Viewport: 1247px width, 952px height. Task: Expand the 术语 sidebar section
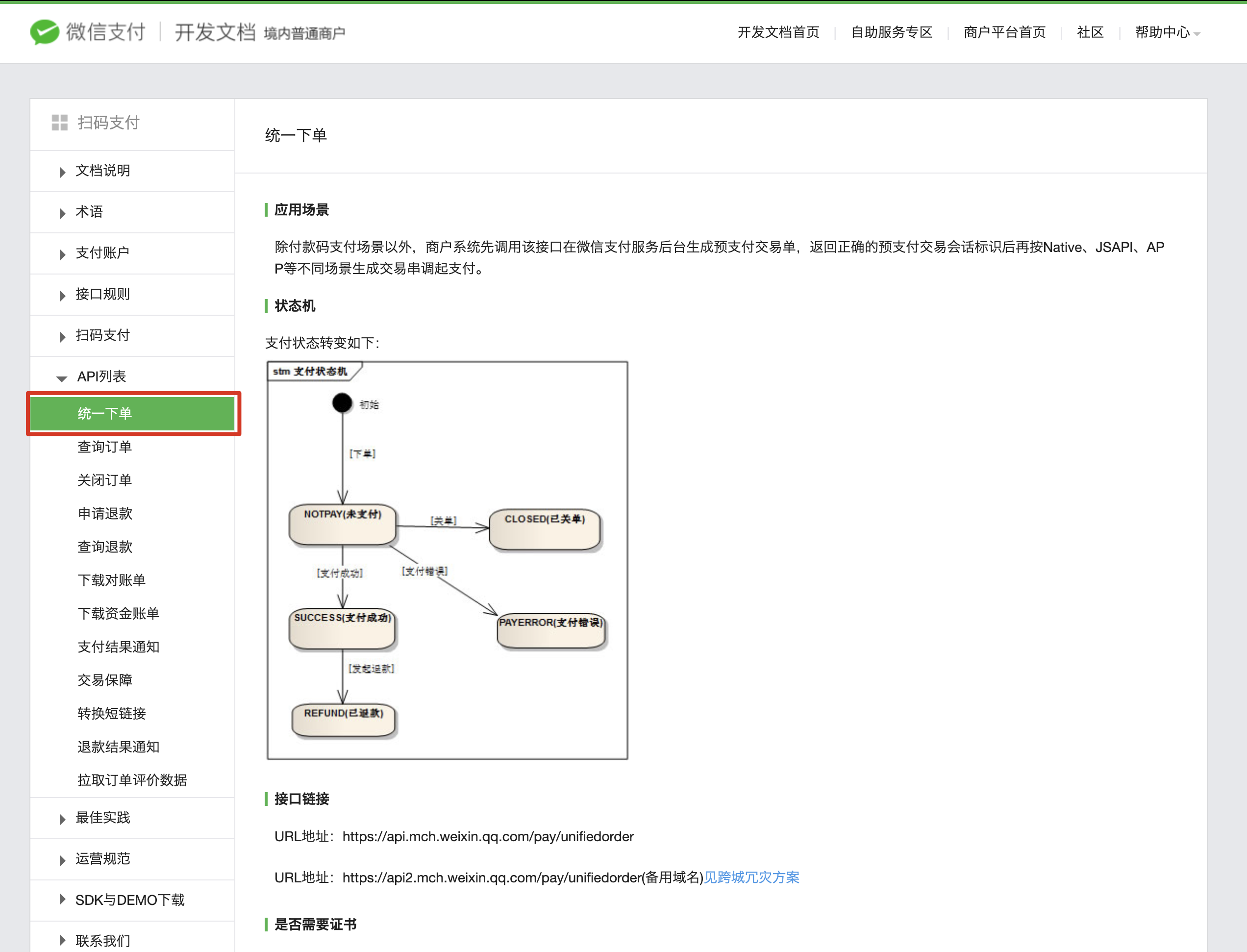(x=89, y=212)
